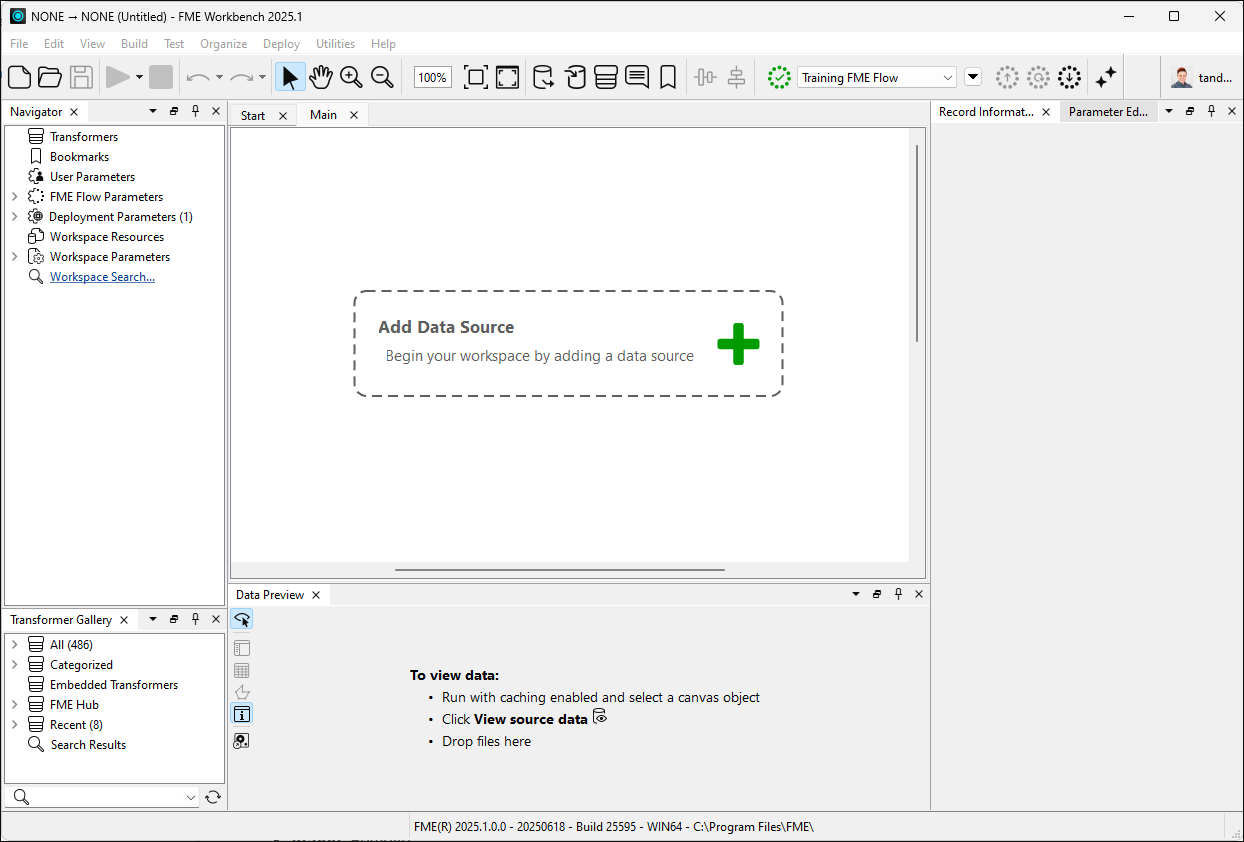Toggle the arrow Select tool
This screenshot has width=1244, height=842.
click(290, 77)
